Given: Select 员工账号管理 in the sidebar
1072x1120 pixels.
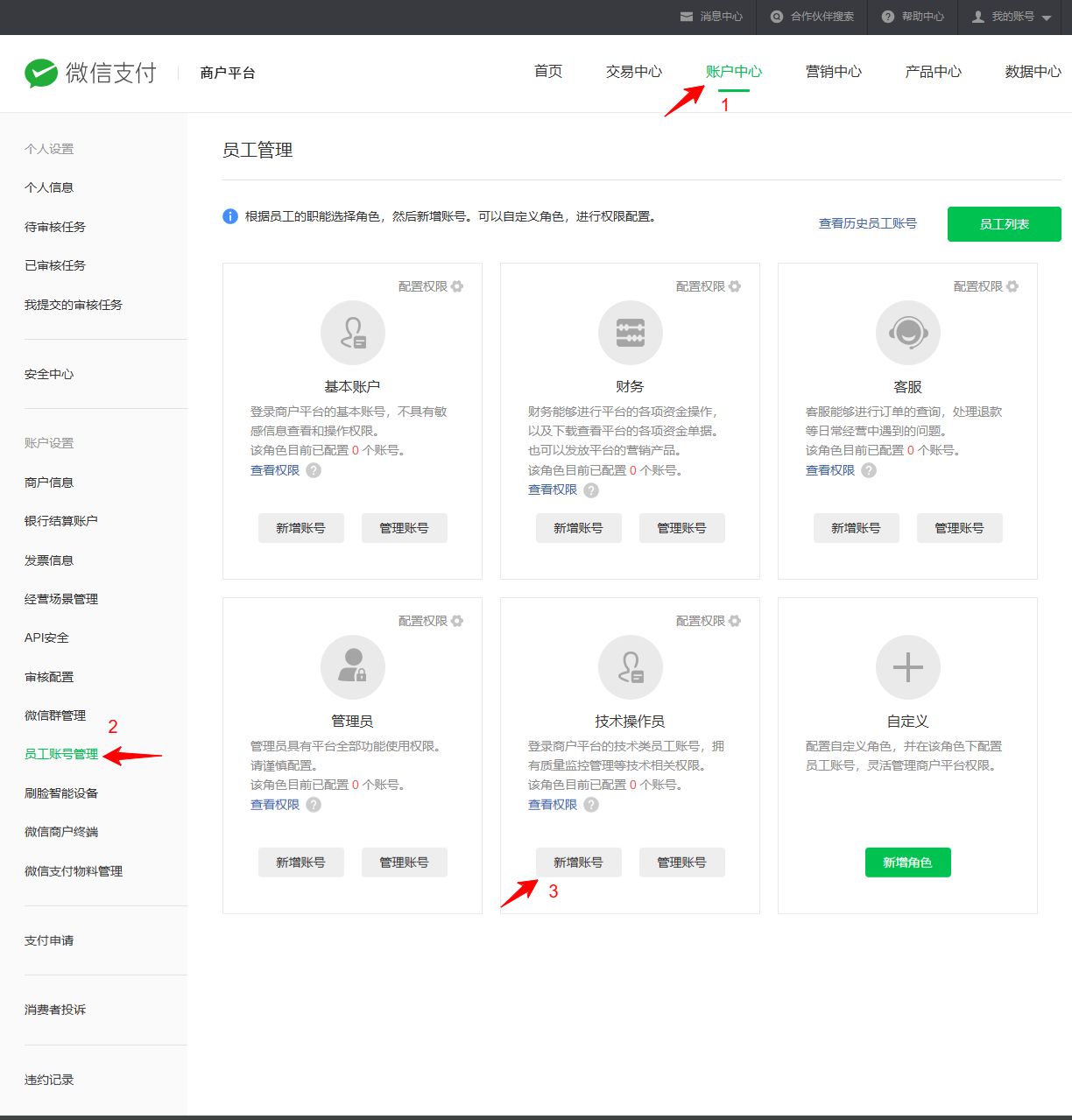Looking at the screenshot, I should tap(61, 754).
